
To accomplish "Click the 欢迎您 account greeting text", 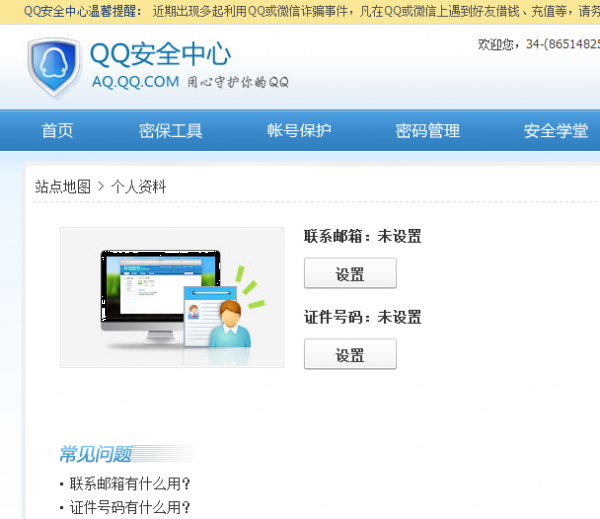I will coord(539,44).
